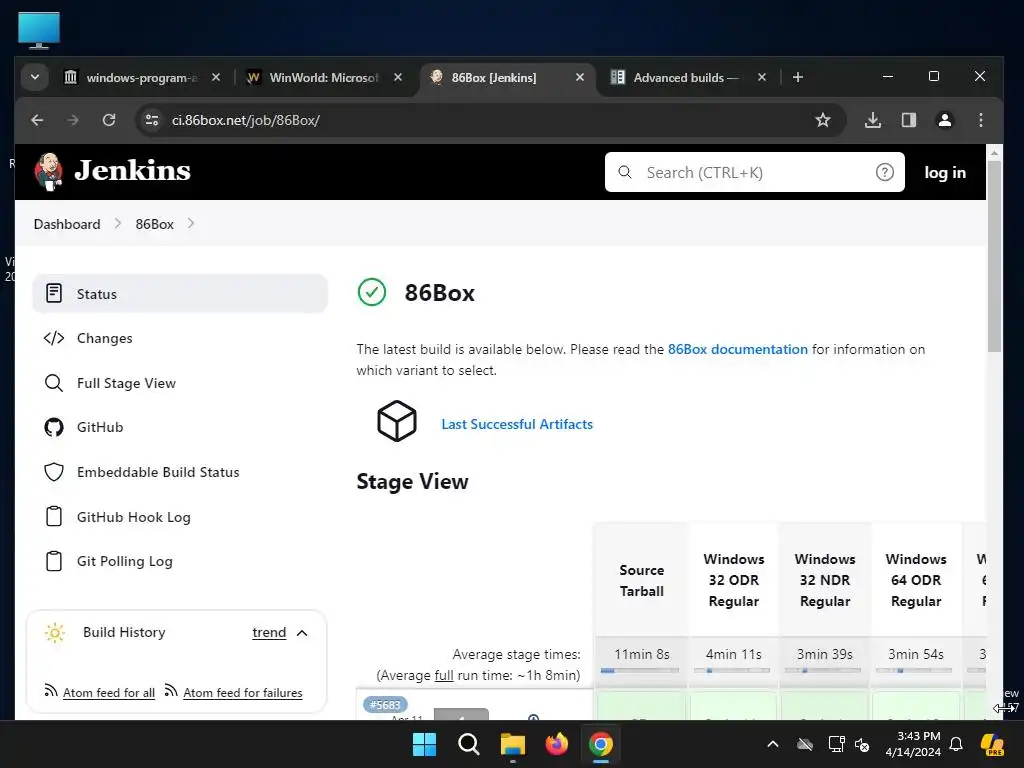Viewport: 1024px width, 768px height.
Task: Click the log in link
Action: point(945,172)
